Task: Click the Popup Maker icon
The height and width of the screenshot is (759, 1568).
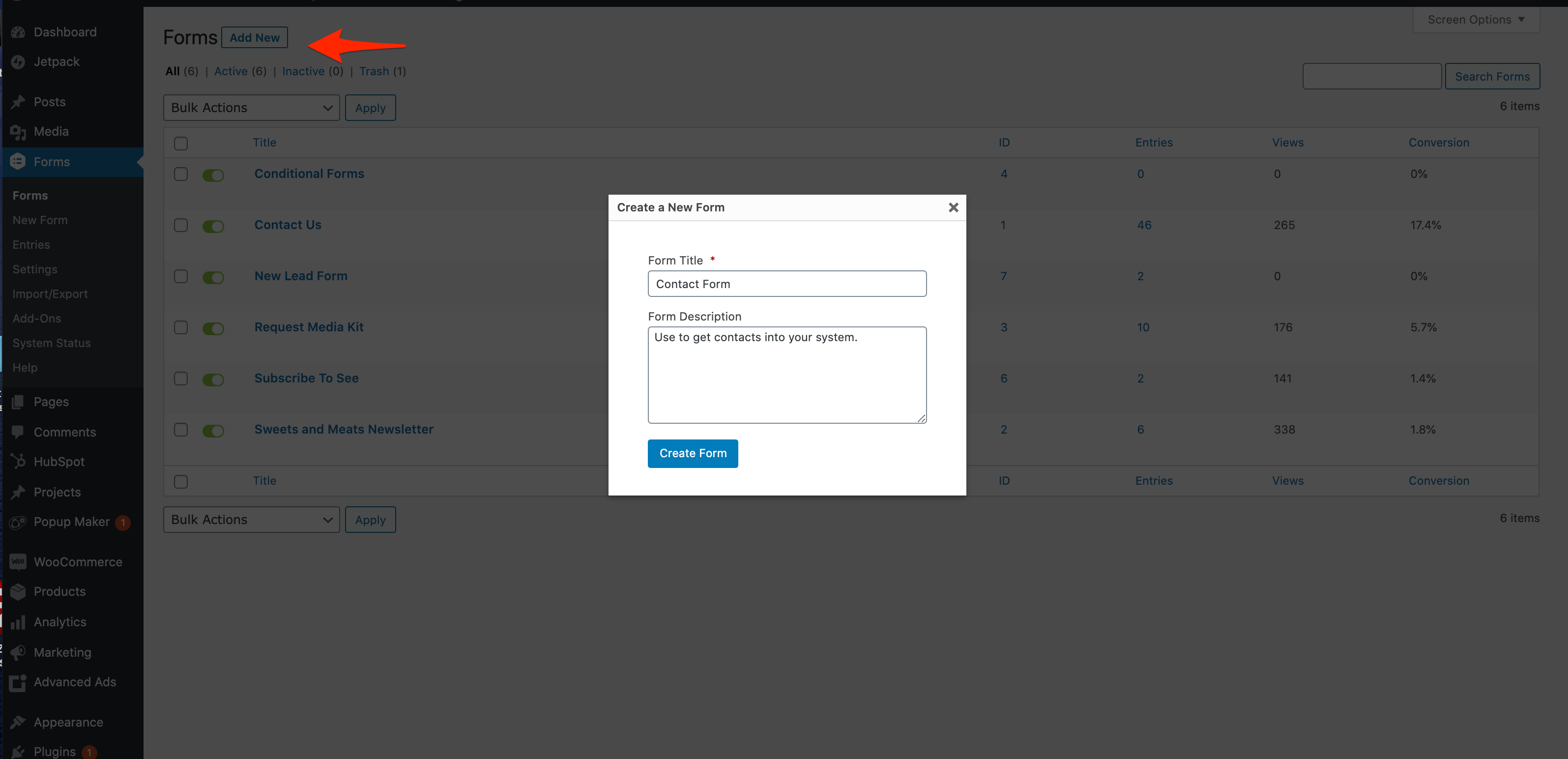Action: point(18,522)
